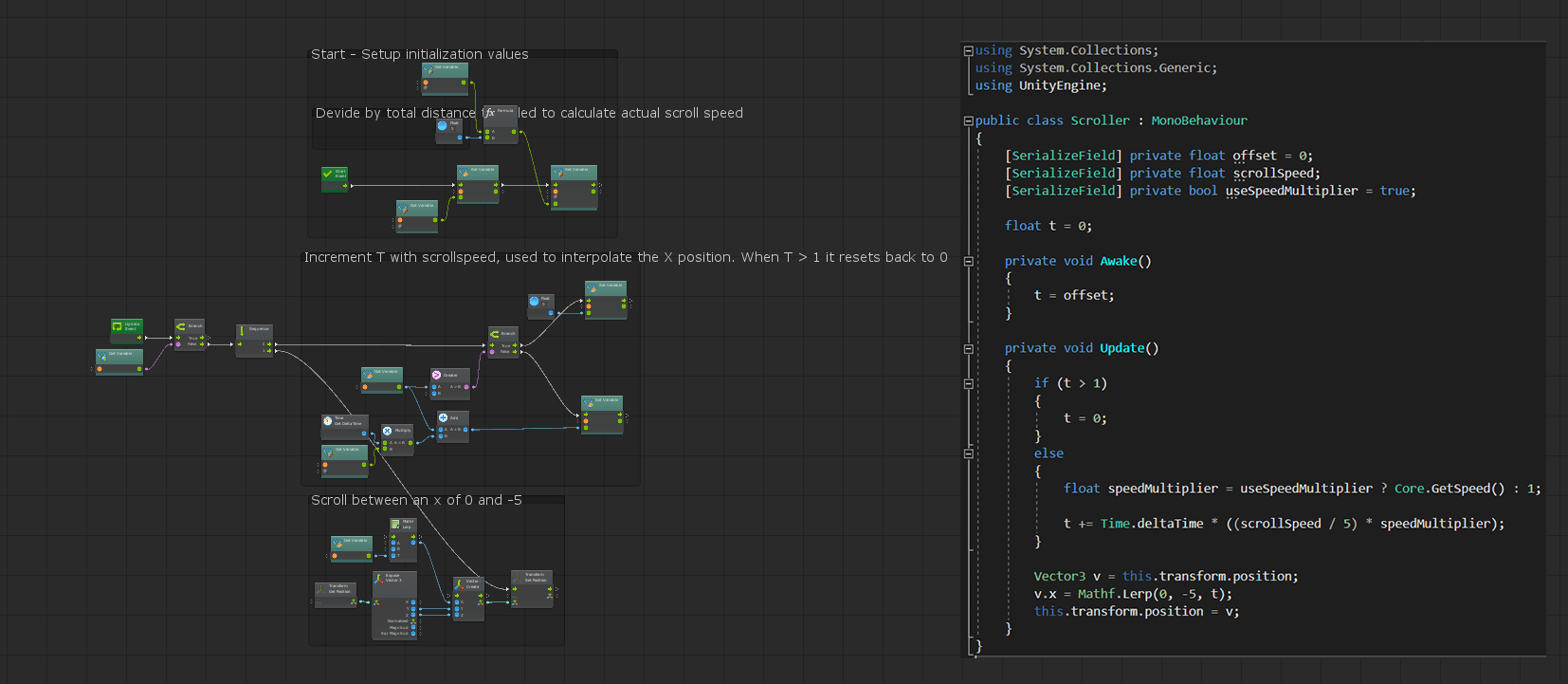Click the 'using UnityEngine;' line
The height and width of the screenshot is (684, 1568).
(x=1041, y=85)
